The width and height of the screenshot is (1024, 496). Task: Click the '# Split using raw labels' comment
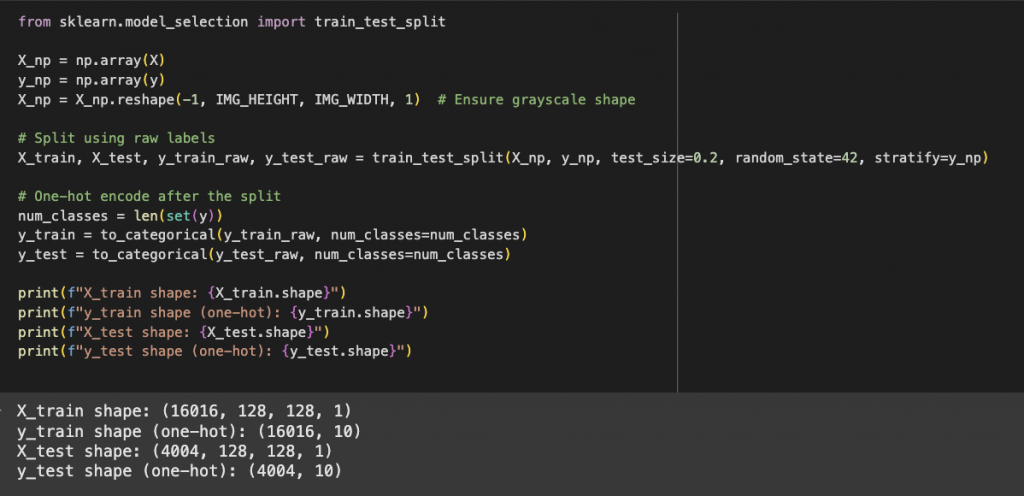[x=117, y=138]
